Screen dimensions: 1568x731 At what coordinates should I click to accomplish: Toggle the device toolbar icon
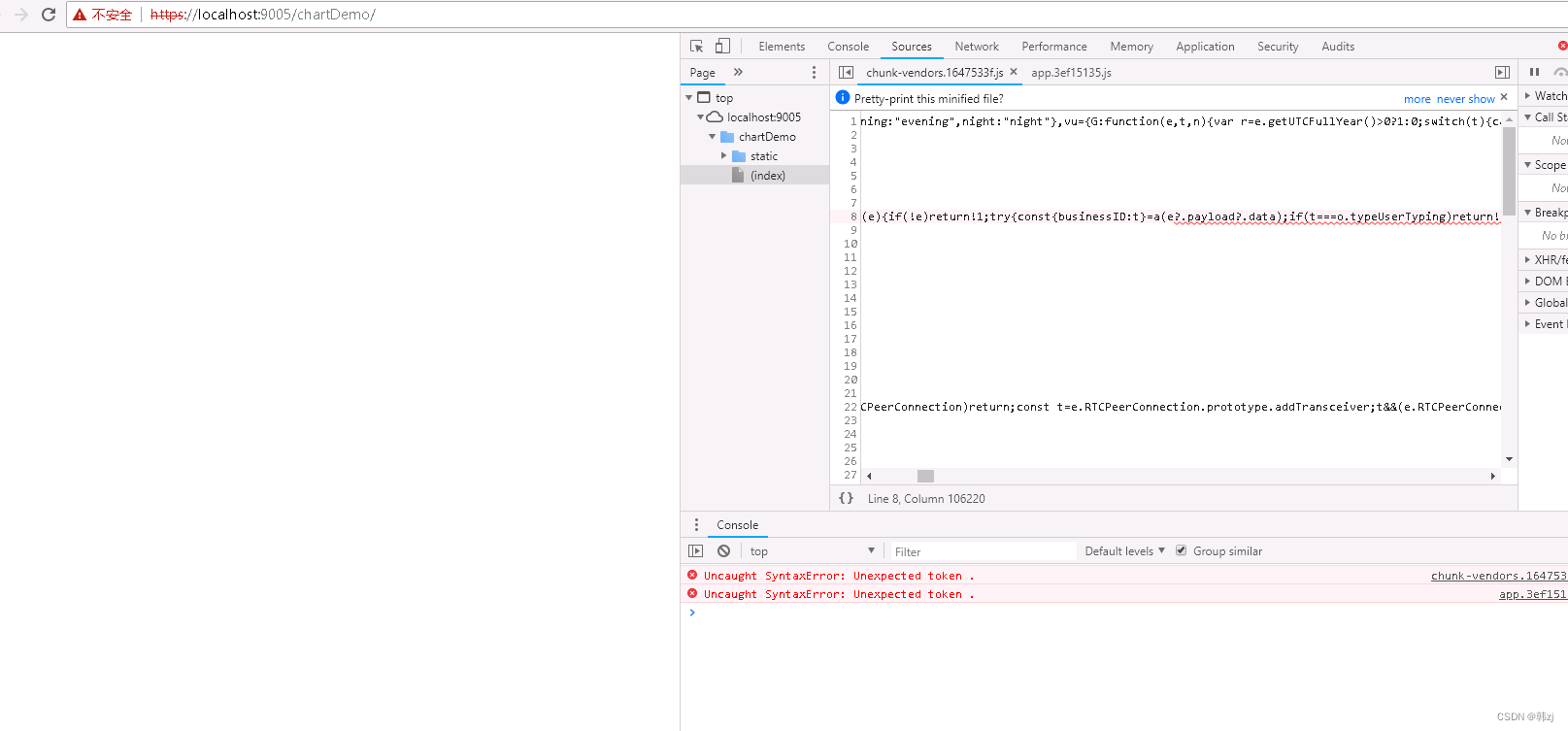[x=722, y=47]
